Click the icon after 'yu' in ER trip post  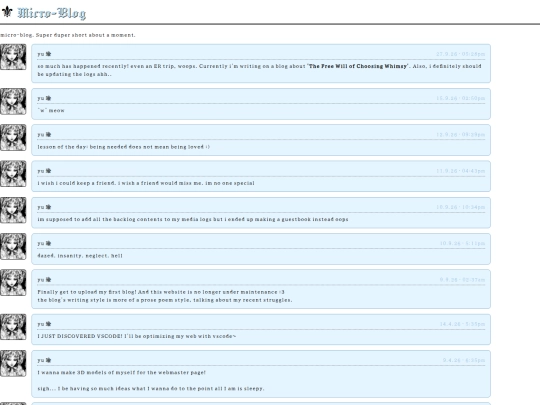click(x=48, y=54)
